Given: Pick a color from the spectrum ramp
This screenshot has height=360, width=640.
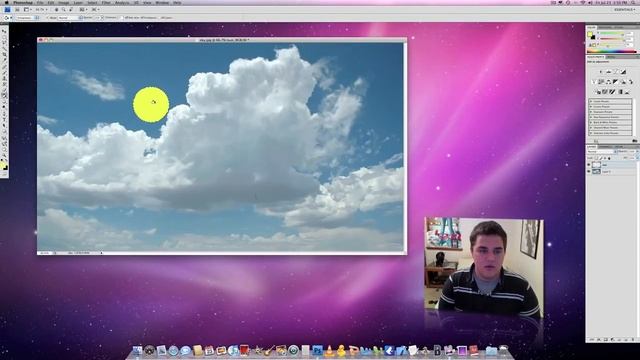Looking at the screenshot, I should (x=612, y=51).
